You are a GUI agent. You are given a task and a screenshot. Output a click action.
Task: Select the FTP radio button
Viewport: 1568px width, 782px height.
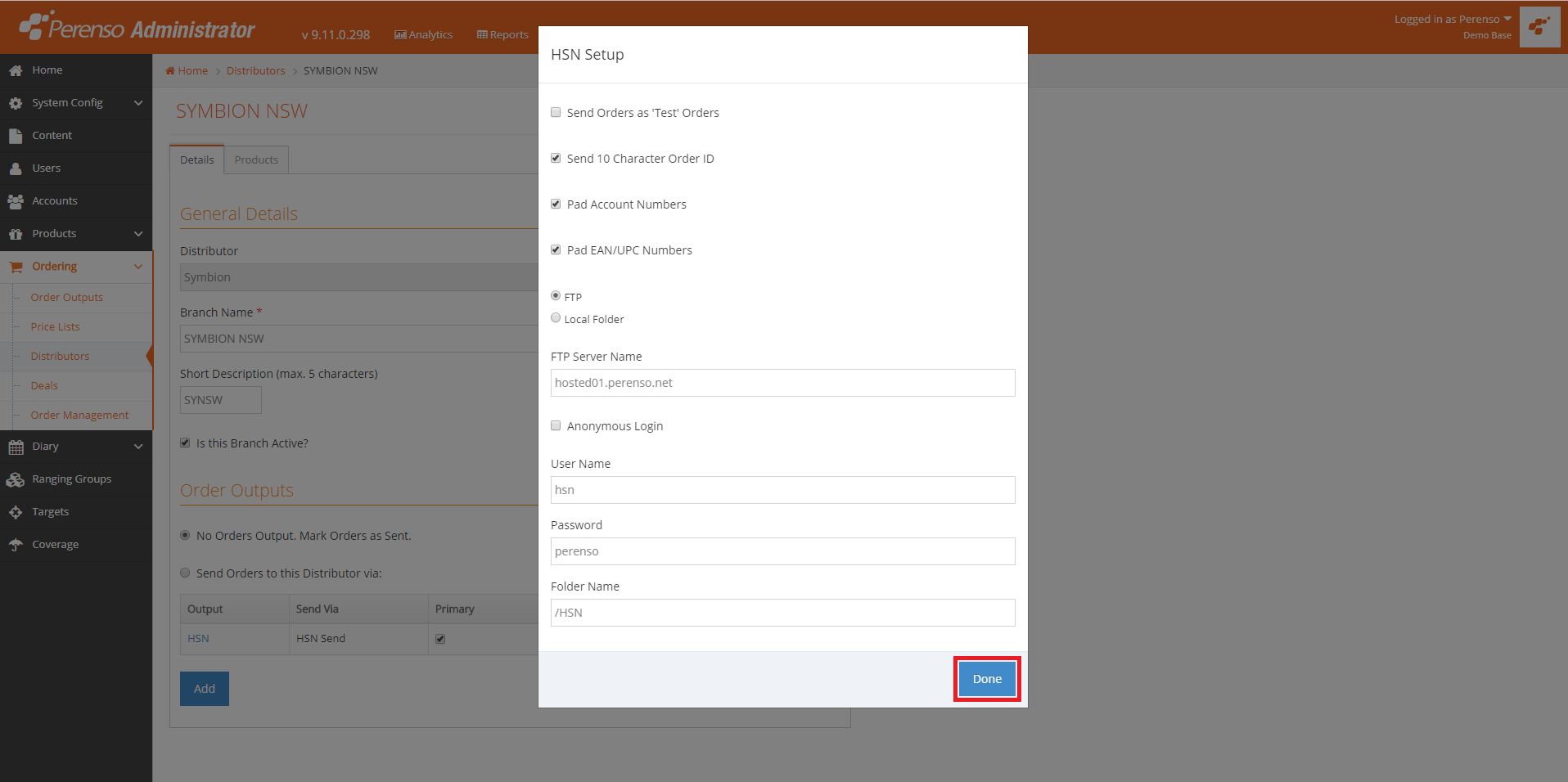(556, 295)
